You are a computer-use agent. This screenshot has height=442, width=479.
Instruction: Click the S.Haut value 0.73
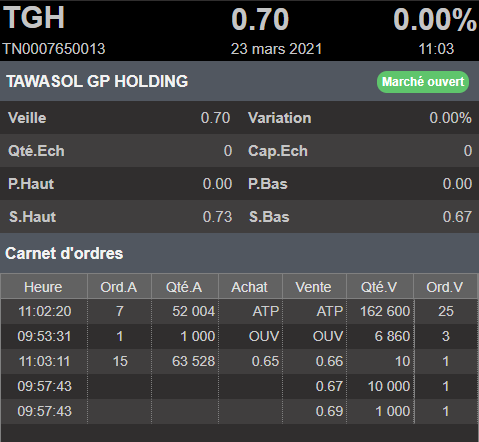point(217,217)
